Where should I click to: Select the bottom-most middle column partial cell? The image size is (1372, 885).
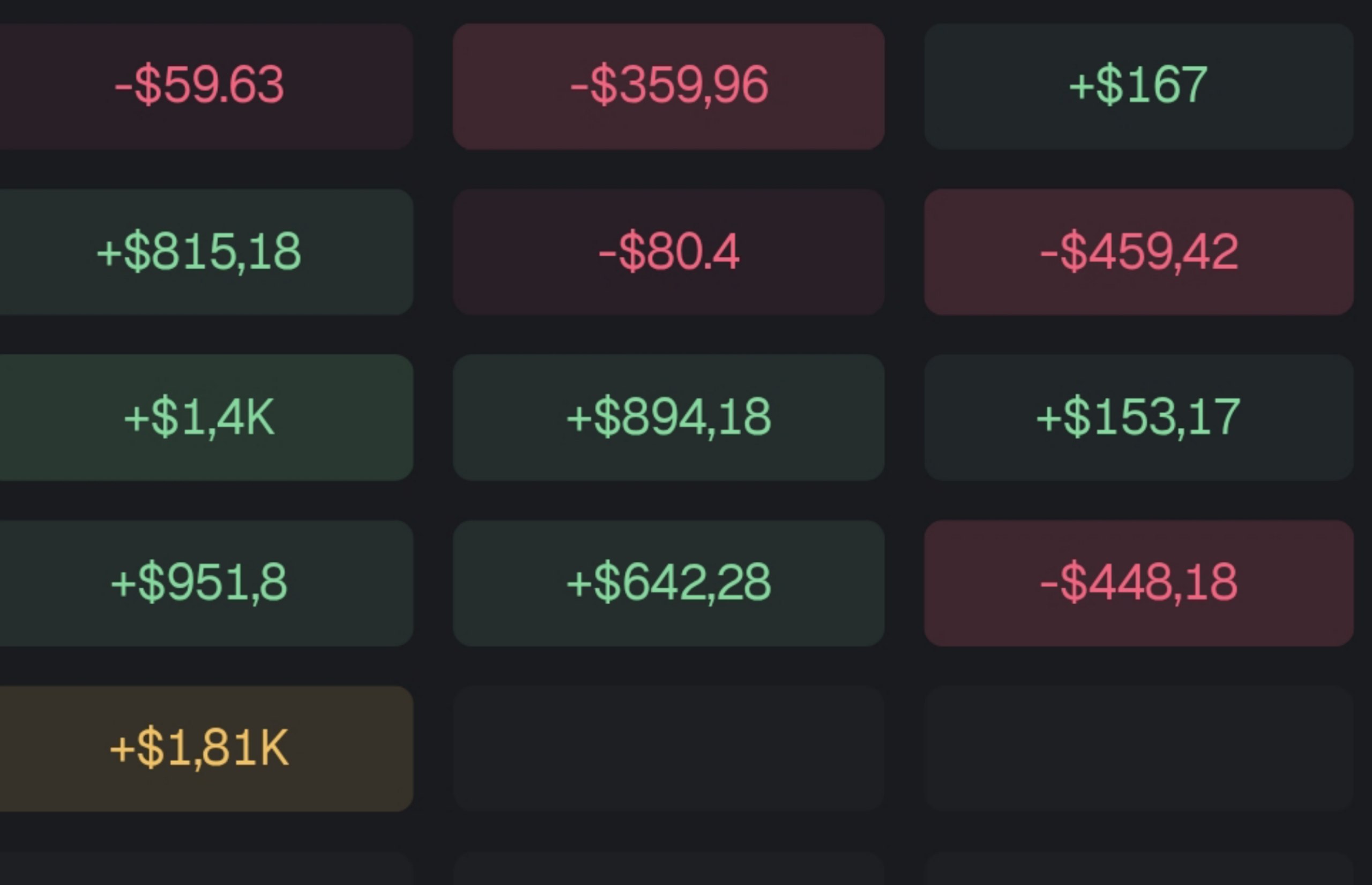point(668,868)
